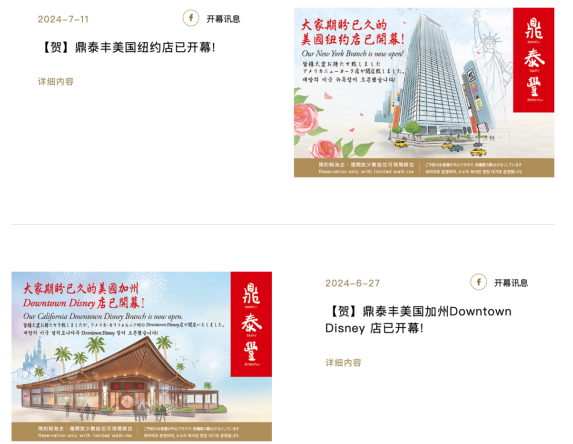Screen dimensions: 573x444
Task: Open 详细内容 for the Downtown Disney post
Action: [343, 363]
